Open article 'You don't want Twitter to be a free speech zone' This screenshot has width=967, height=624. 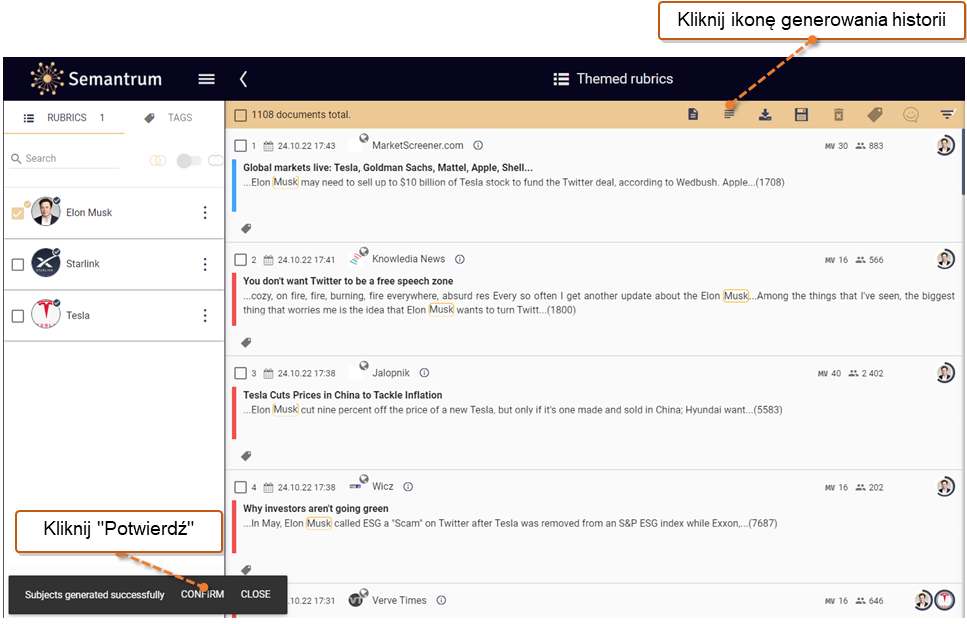(348, 281)
